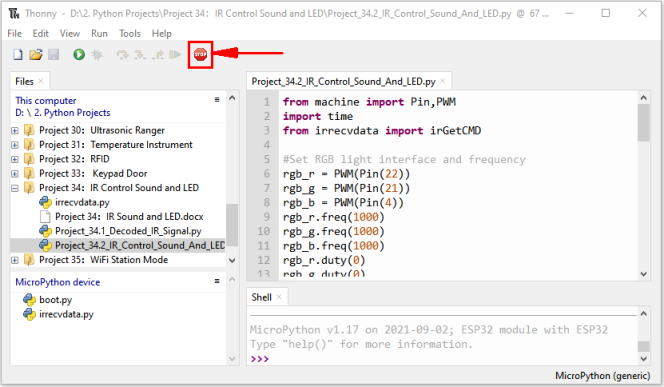
Task: Click the editor scroll down arrow
Action: (x=644, y=274)
